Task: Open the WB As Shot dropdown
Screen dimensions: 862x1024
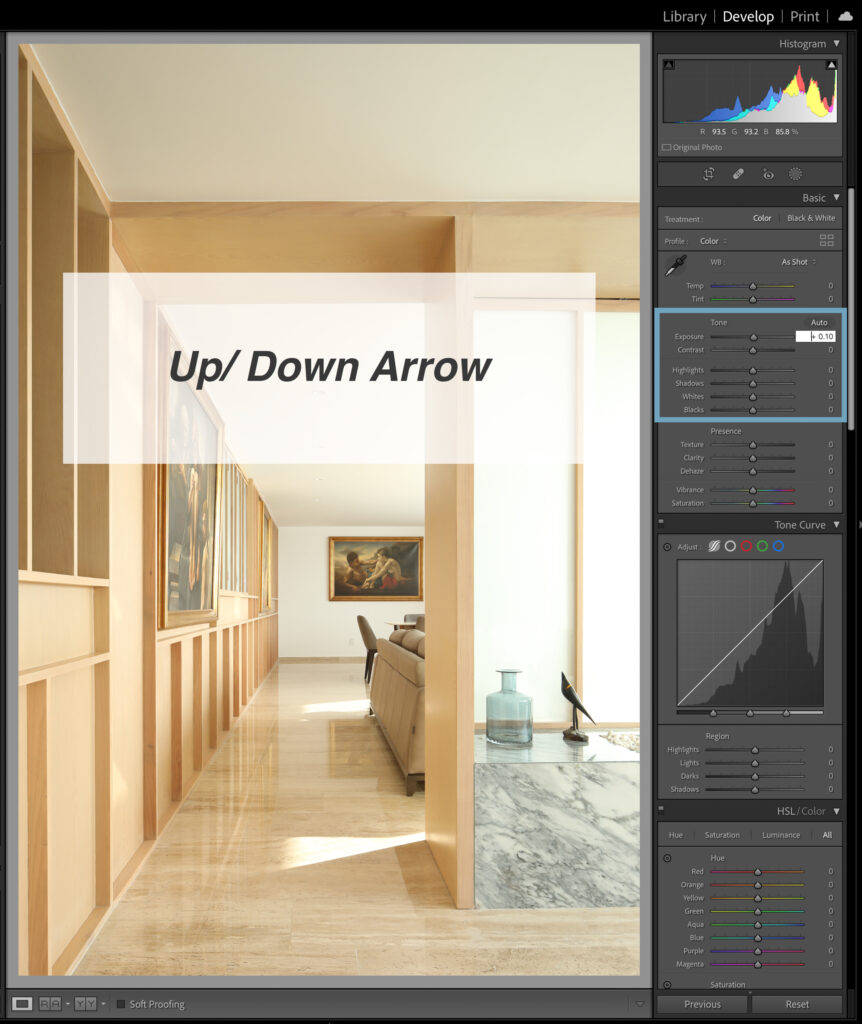Action: [x=799, y=262]
